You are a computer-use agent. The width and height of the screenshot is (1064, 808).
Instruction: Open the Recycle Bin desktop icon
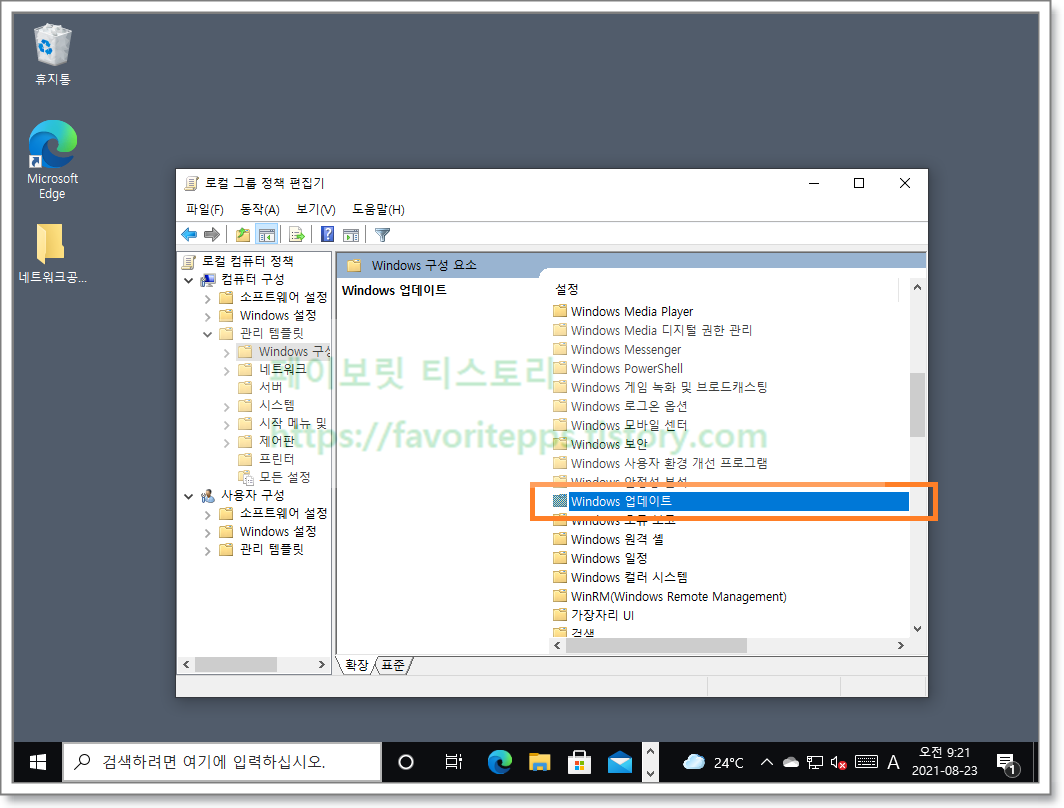[52, 55]
